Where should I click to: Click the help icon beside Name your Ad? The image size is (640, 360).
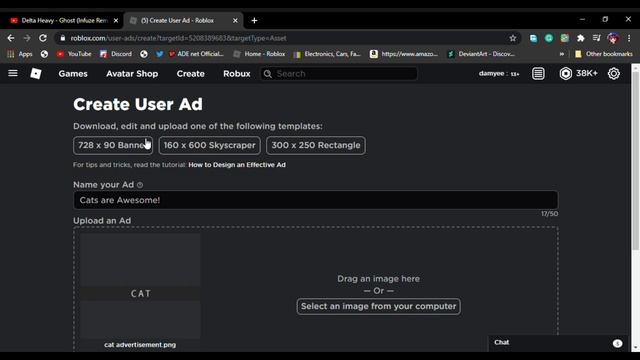140,185
